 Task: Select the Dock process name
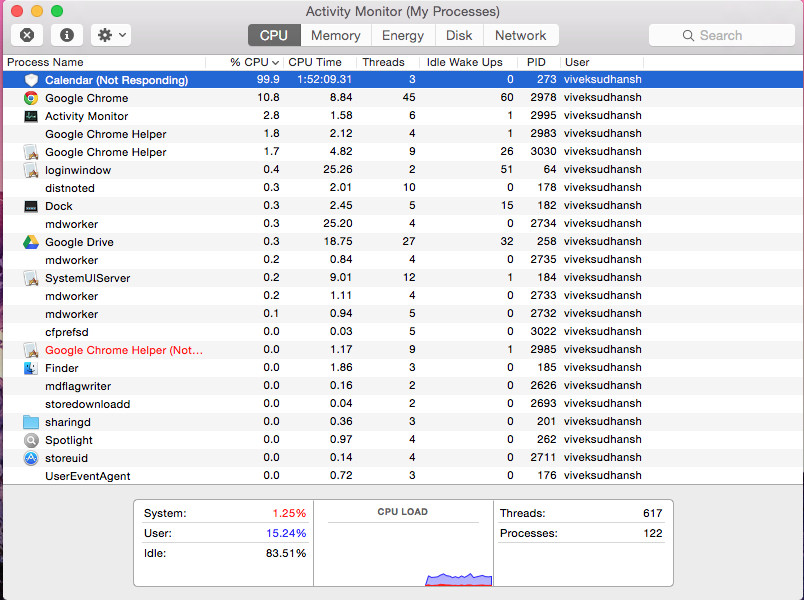(x=59, y=206)
